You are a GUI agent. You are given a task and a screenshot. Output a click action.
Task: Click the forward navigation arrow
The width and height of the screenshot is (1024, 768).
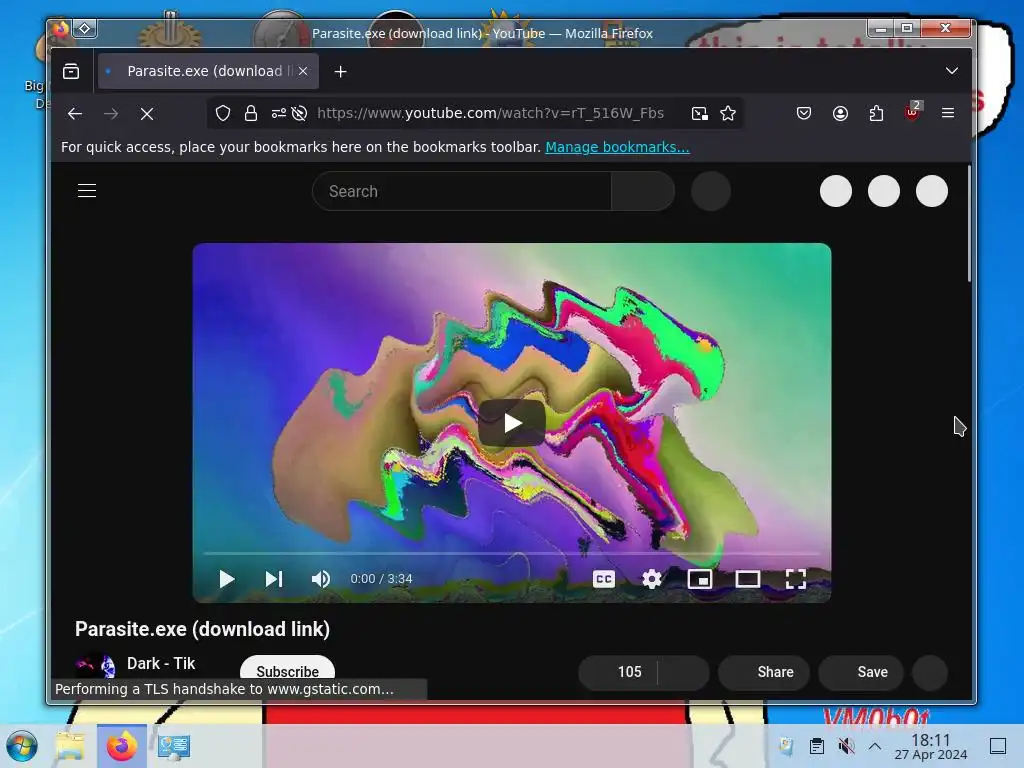[111, 114]
